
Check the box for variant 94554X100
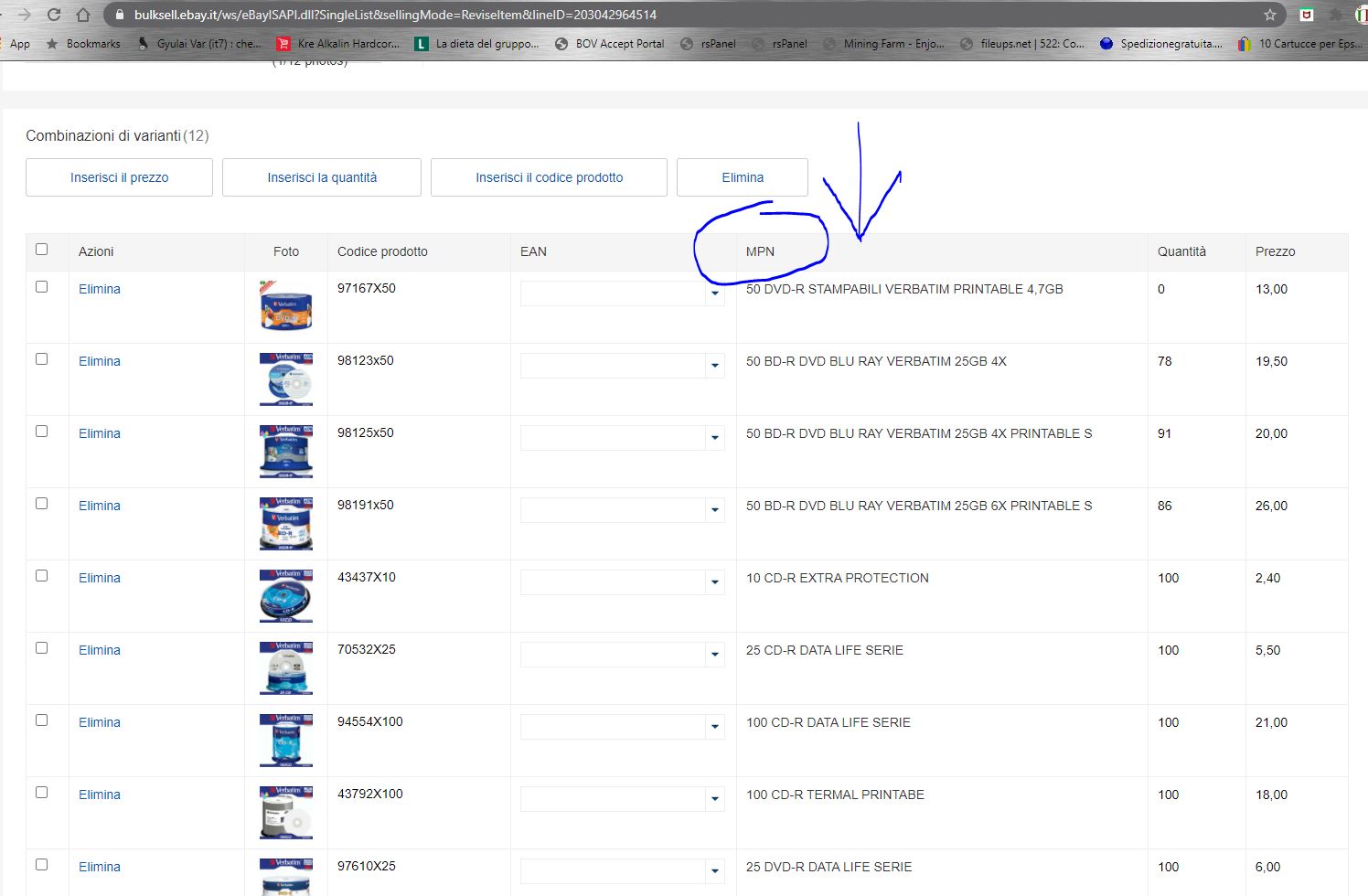(x=41, y=720)
